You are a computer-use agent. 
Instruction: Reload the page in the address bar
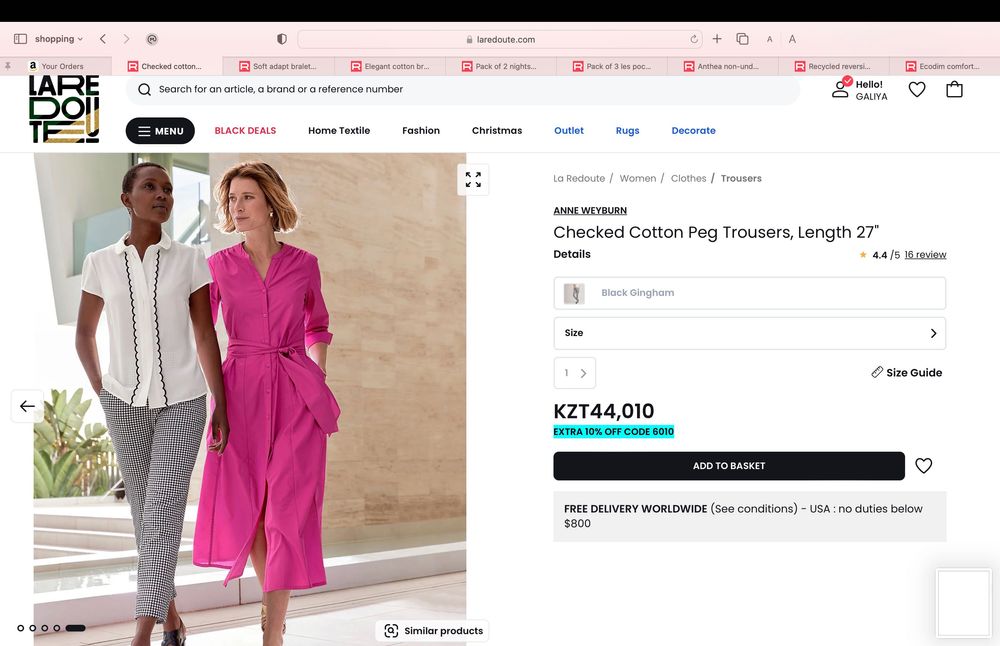(x=694, y=39)
